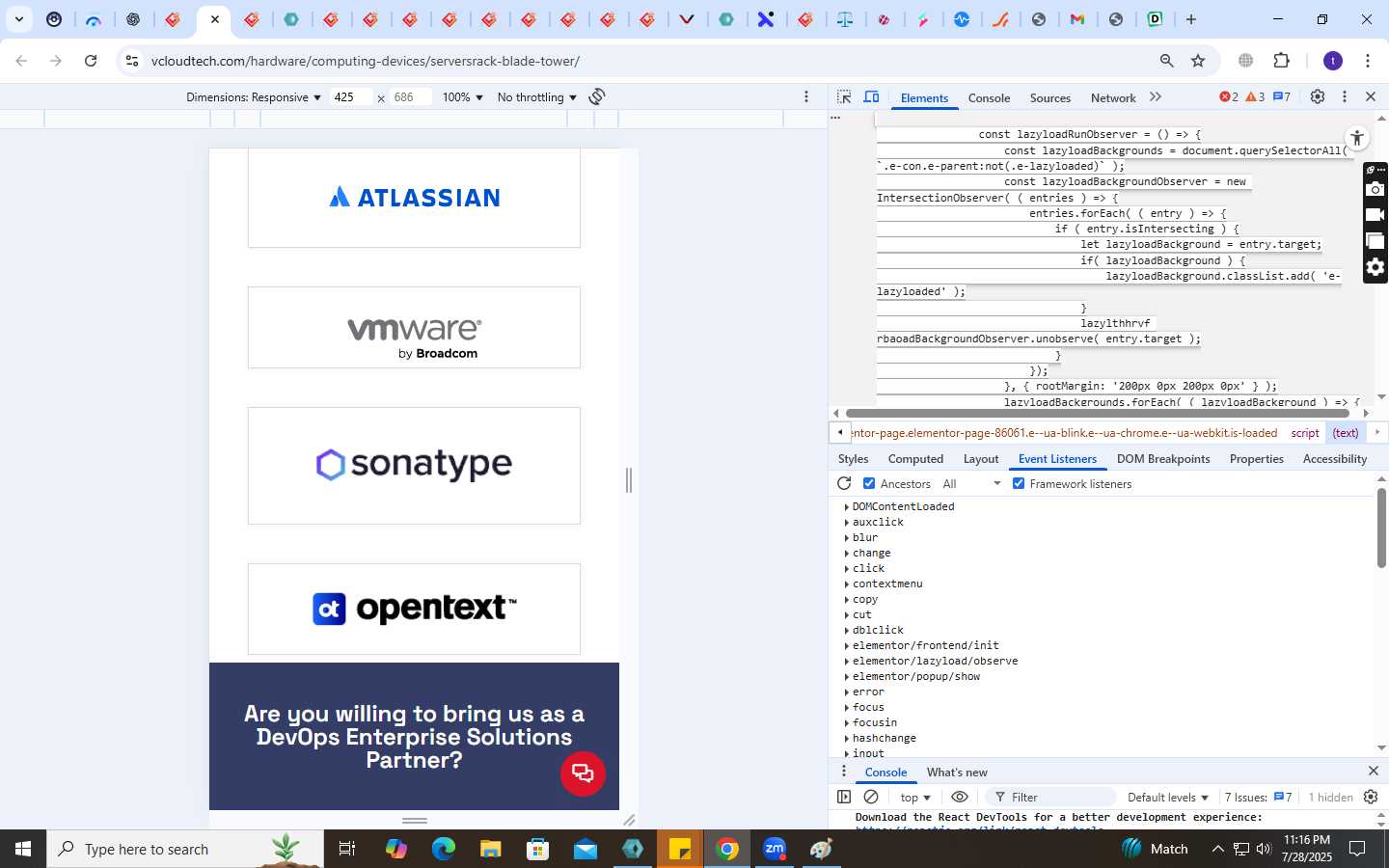Image resolution: width=1389 pixels, height=868 pixels.
Task: Open File Explorer from taskbar
Action: pyautogui.click(x=491, y=849)
